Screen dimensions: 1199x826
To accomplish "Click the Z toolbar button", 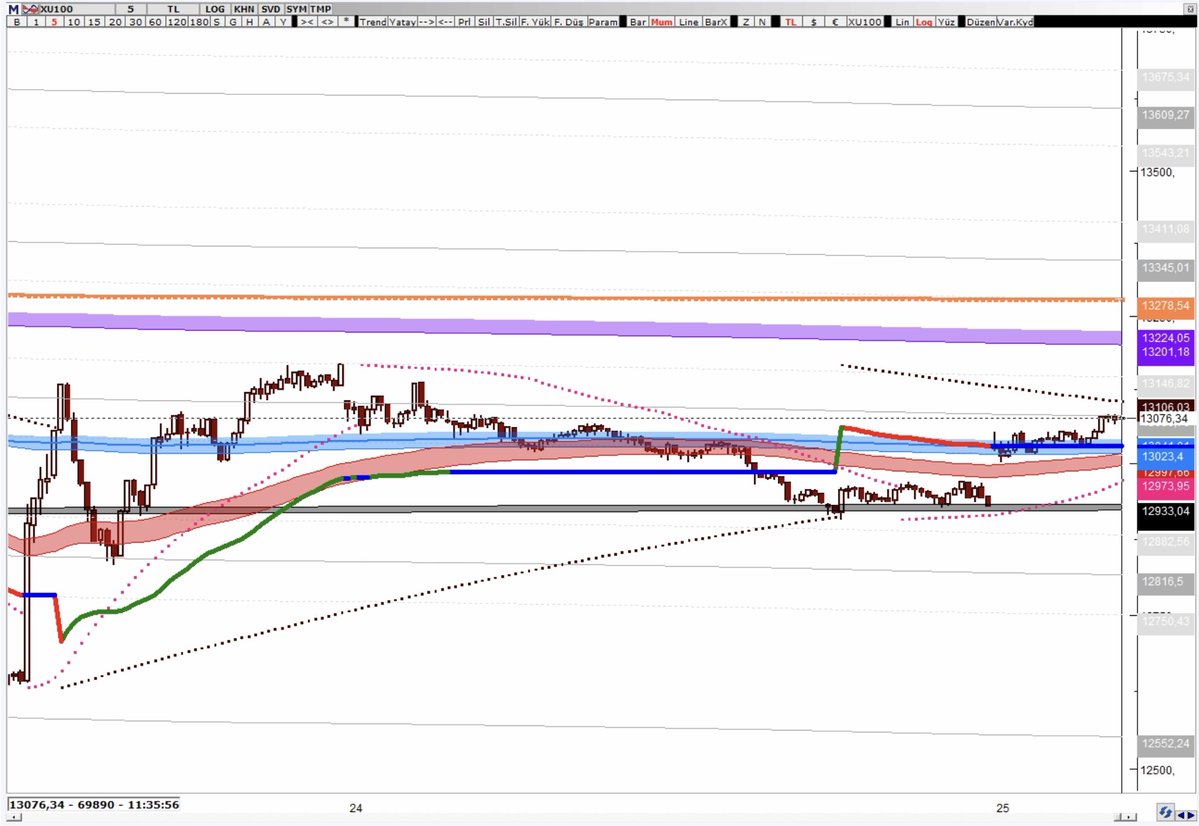I will pyautogui.click(x=746, y=22).
